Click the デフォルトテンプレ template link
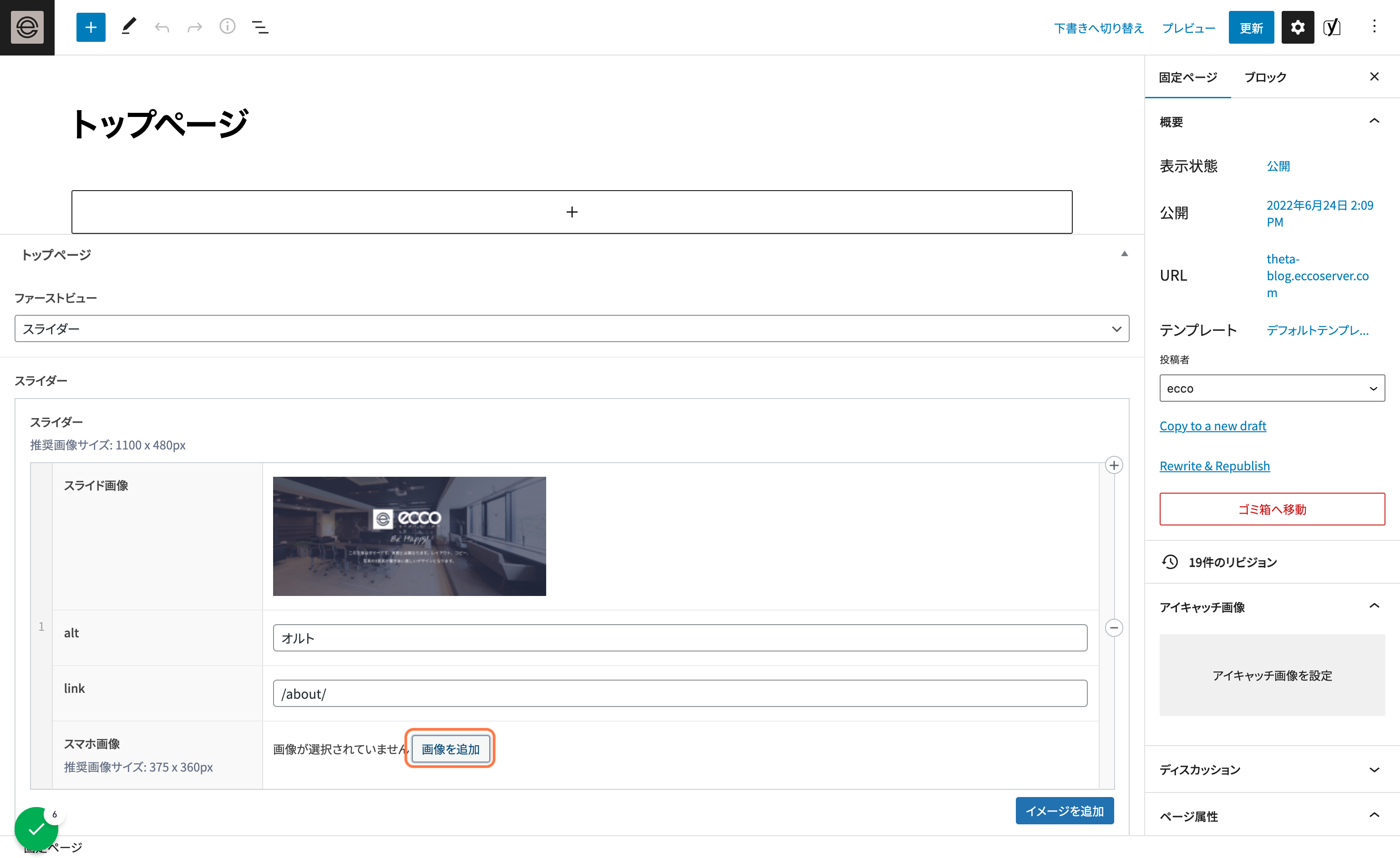The image size is (1400, 858). [1317, 330]
